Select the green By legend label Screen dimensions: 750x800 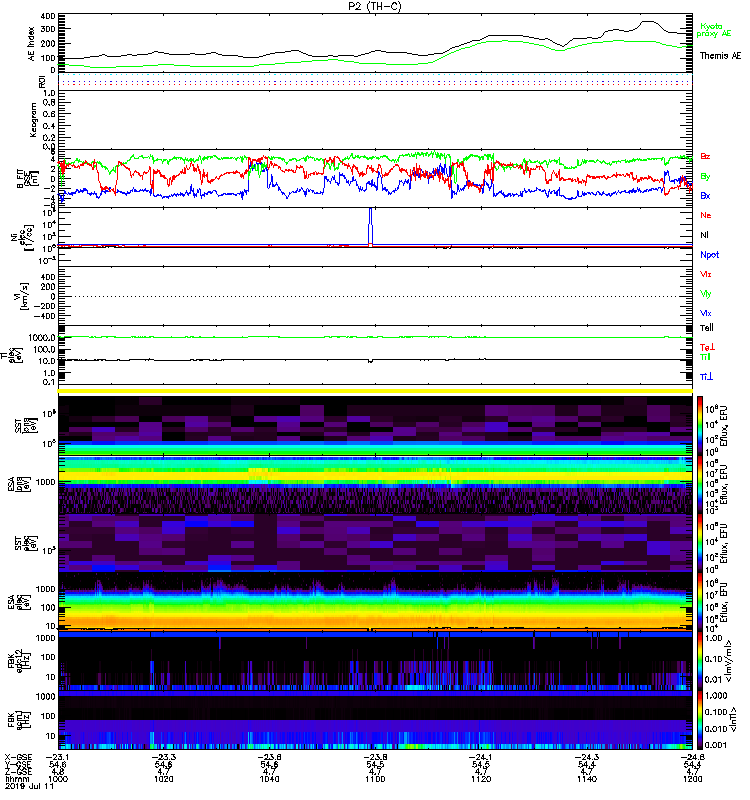pos(705,177)
